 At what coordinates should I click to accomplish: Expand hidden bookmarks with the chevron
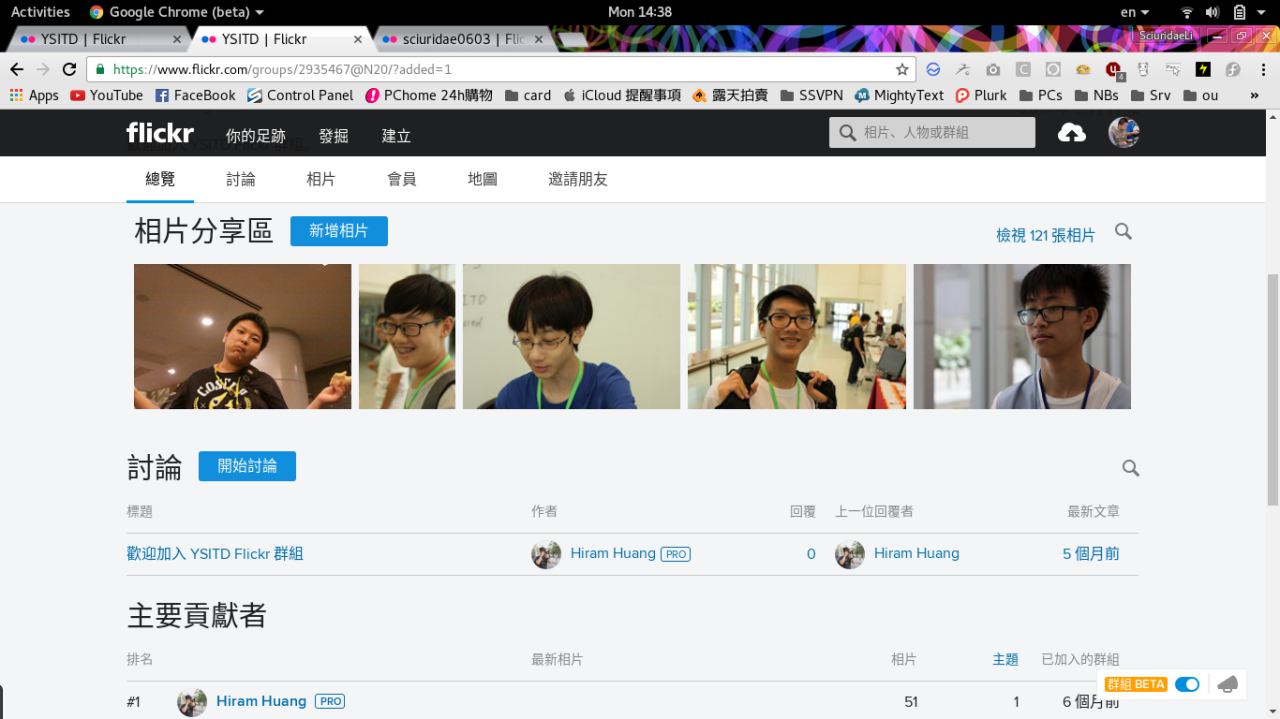pyautogui.click(x=1255, y=95)
